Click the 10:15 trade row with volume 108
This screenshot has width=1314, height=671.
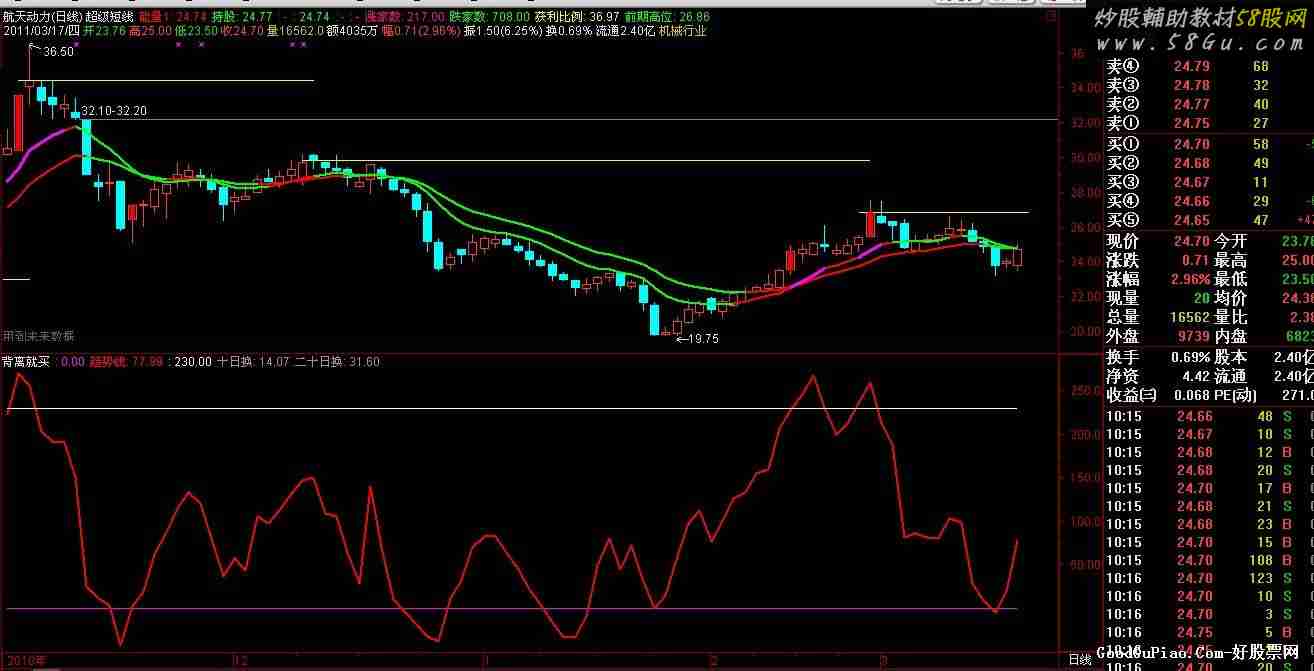(x=1200, y=560)
